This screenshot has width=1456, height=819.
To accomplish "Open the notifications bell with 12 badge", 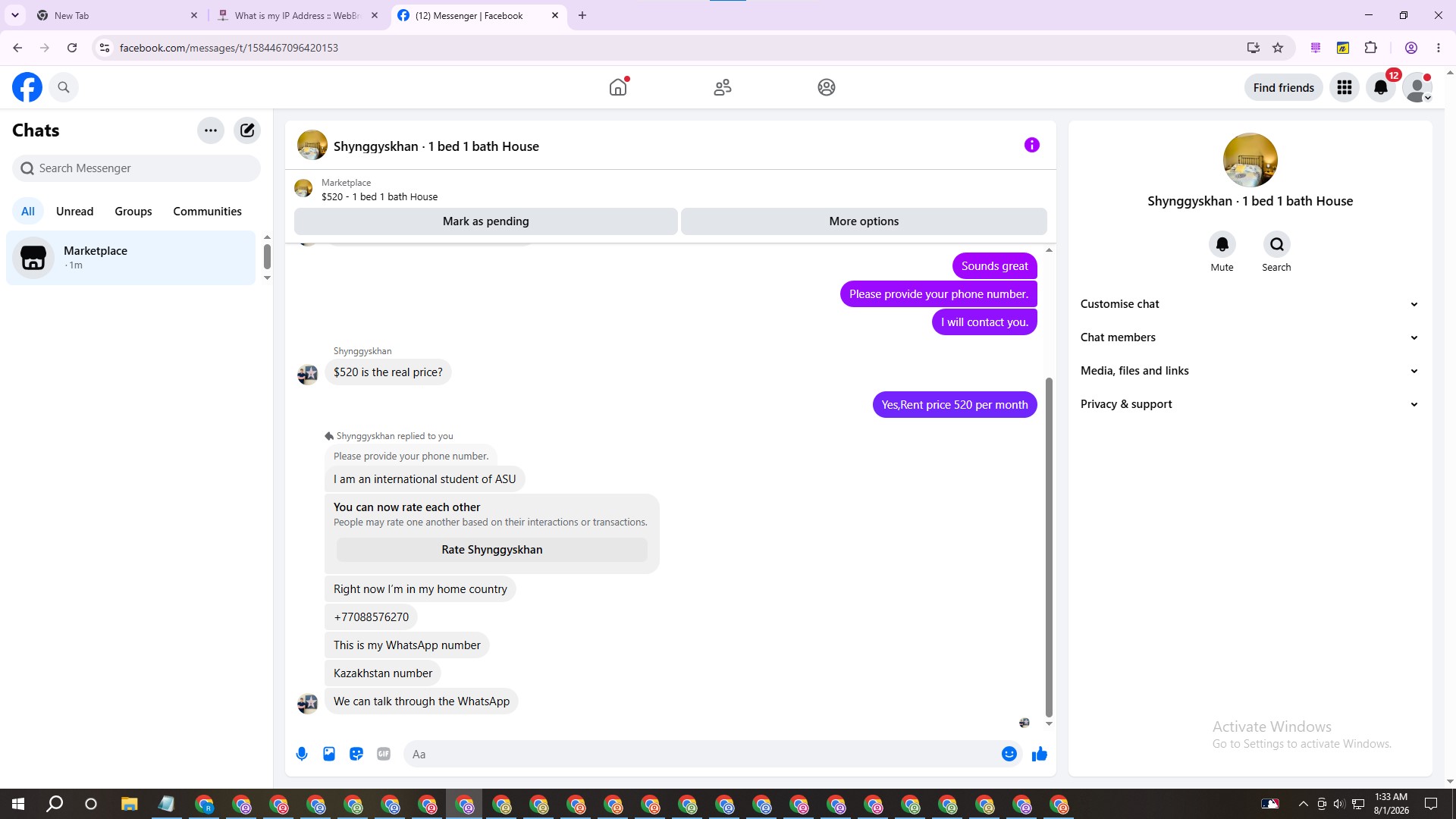I will coord(1381,87).
